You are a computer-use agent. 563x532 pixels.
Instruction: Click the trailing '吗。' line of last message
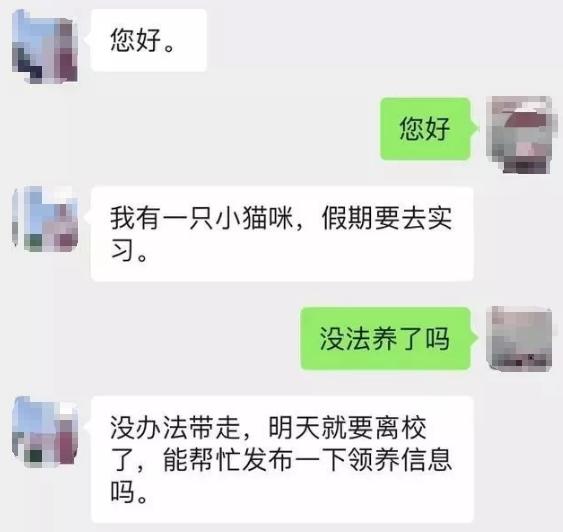click(x=129, y=492)
